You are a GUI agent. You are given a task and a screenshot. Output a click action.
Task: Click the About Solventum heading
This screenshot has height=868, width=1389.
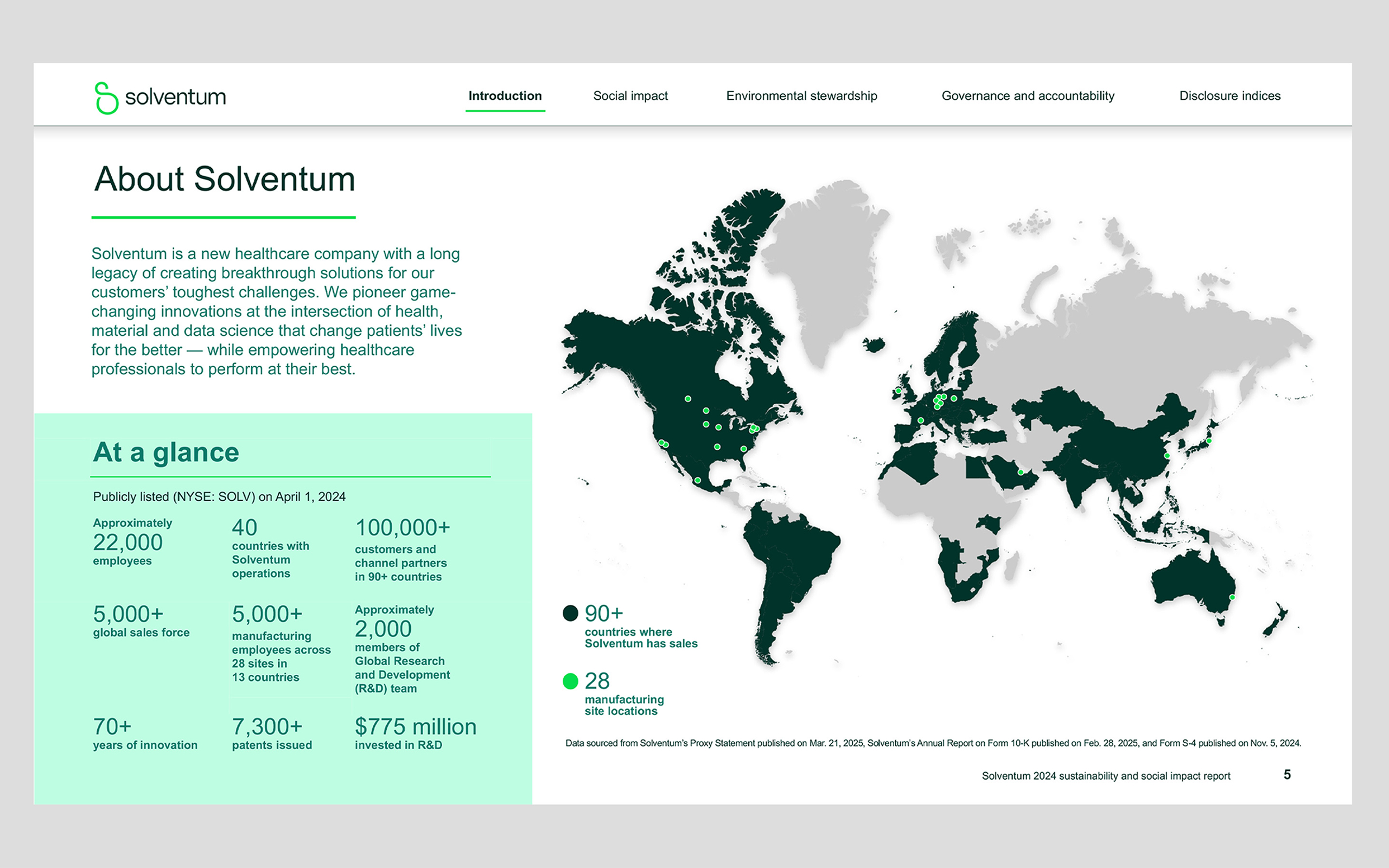225,179
